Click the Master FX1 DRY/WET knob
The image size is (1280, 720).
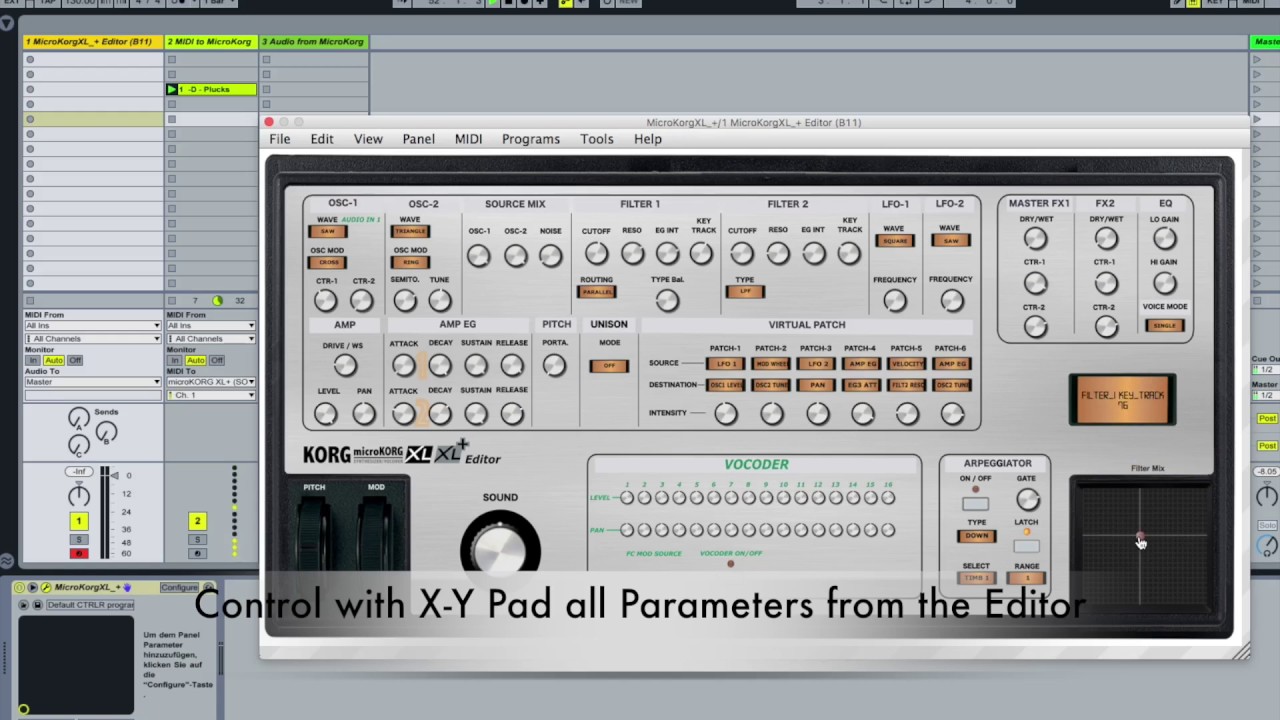click(1035, 238)
